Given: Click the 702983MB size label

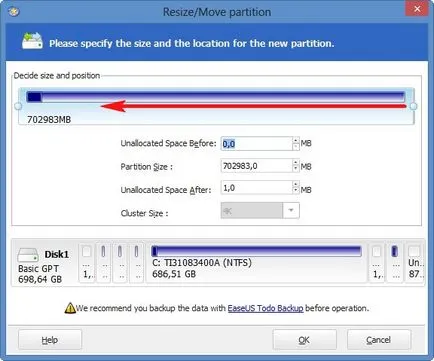Looking at the screenshot, I should (x=49, y=119).
